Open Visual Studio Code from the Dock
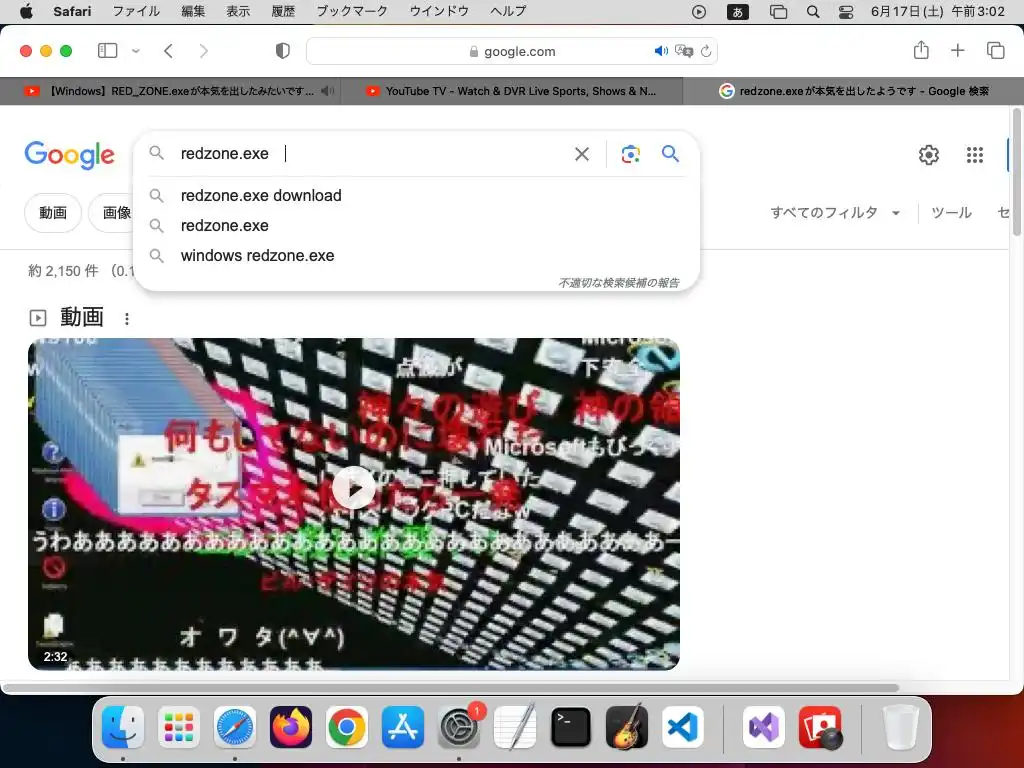1024x768 pixels. (x=683, y=728)
